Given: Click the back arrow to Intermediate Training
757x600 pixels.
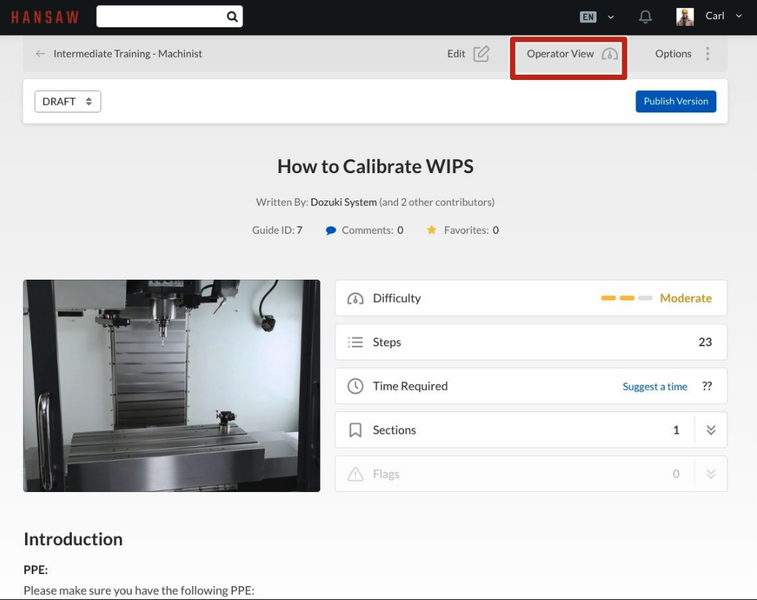Looking at the screenshot, I should [40, 54].
